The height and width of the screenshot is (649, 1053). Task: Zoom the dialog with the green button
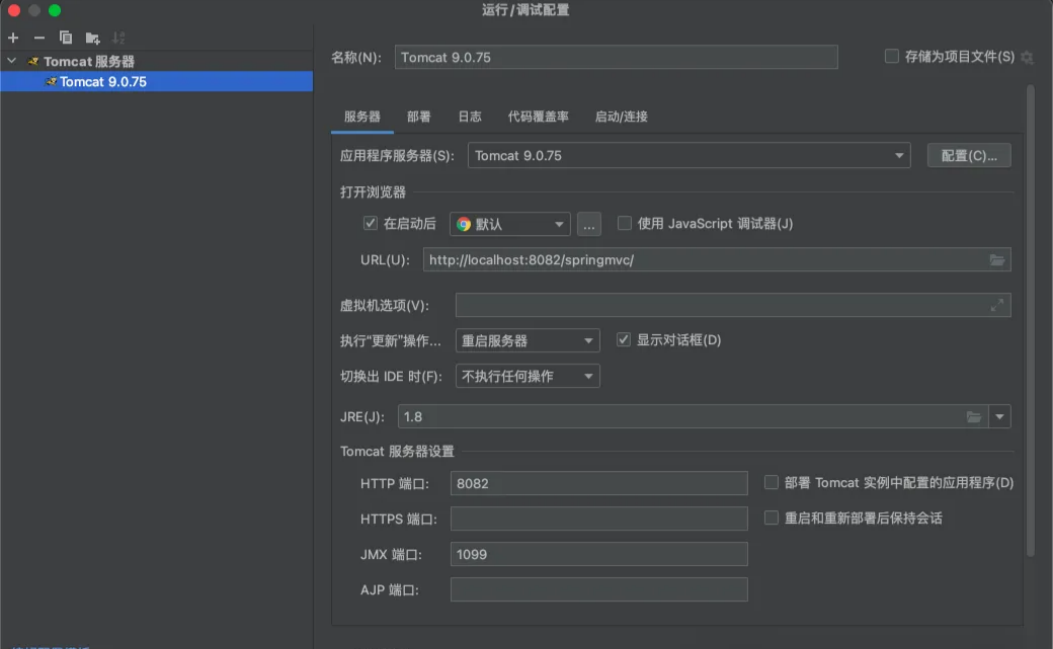coord(55,10)
